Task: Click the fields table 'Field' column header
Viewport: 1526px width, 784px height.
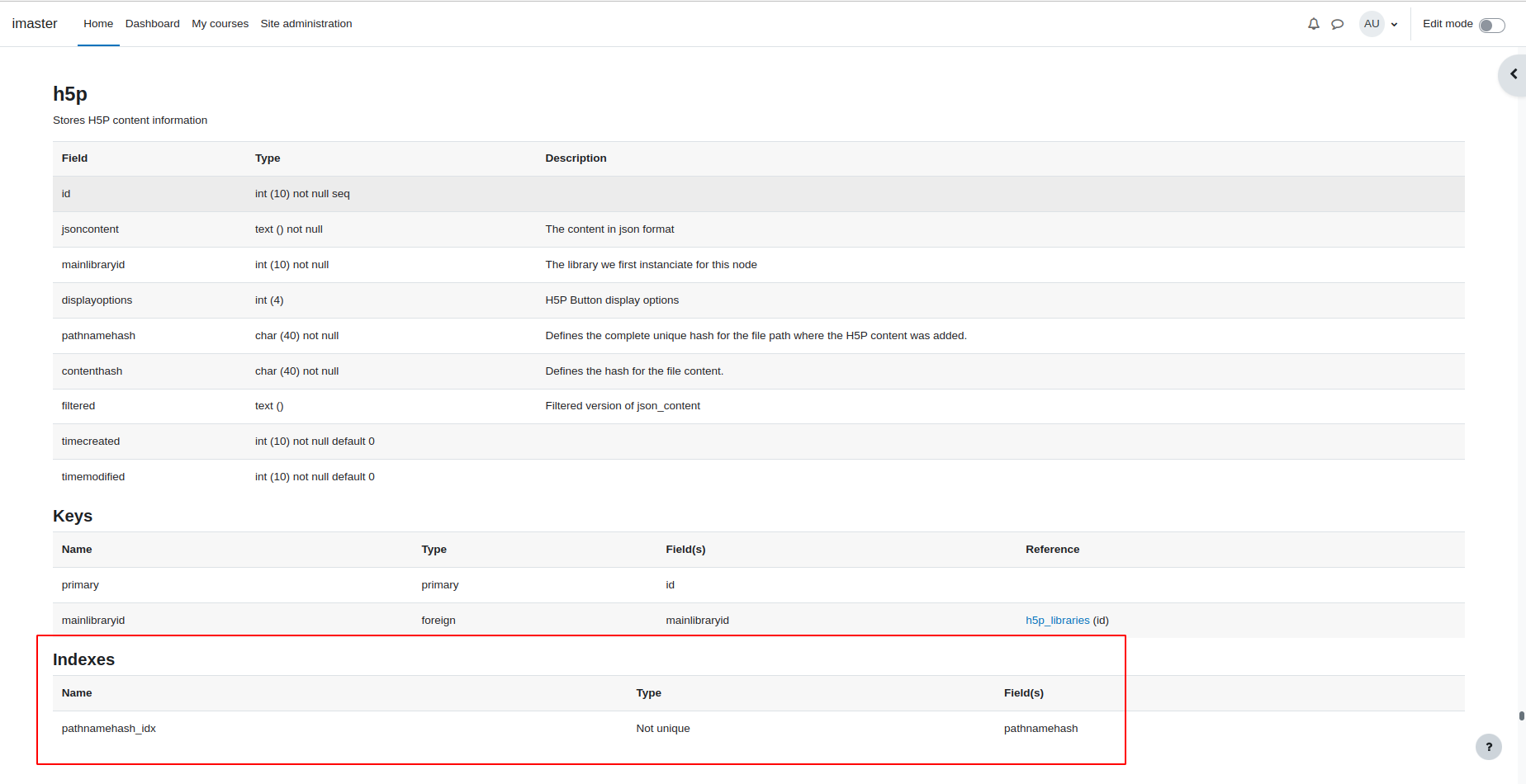Action: tap(74, 158)
